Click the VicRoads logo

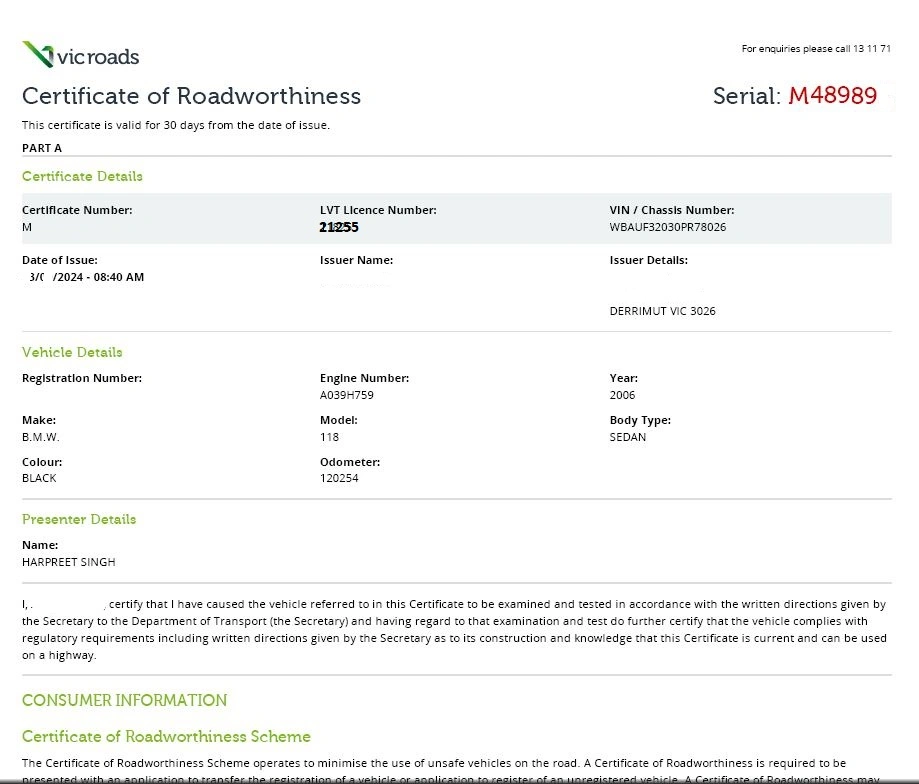click(81, 55)
